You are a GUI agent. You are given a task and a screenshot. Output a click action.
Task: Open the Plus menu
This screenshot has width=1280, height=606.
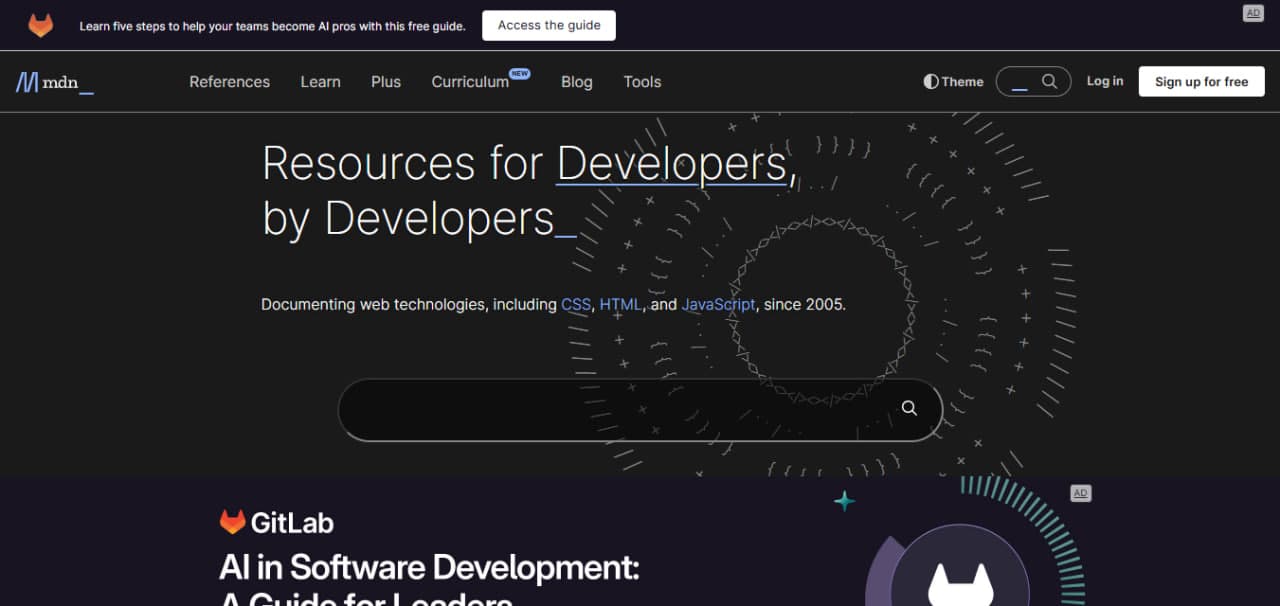386,82
